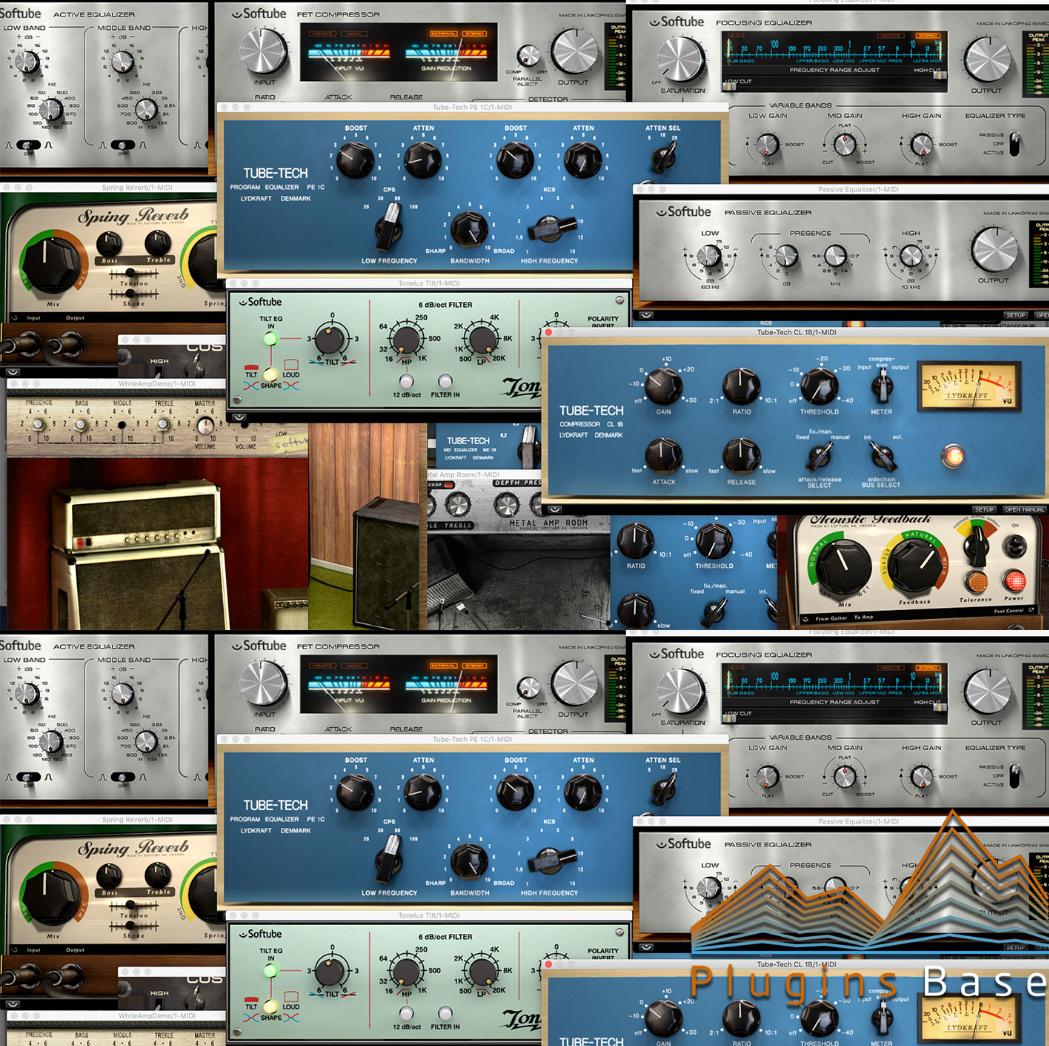1049x1046 pixels.
Task: Expand the chevron below lower Spring Reverb
Action: click(x=13, y=1004)
